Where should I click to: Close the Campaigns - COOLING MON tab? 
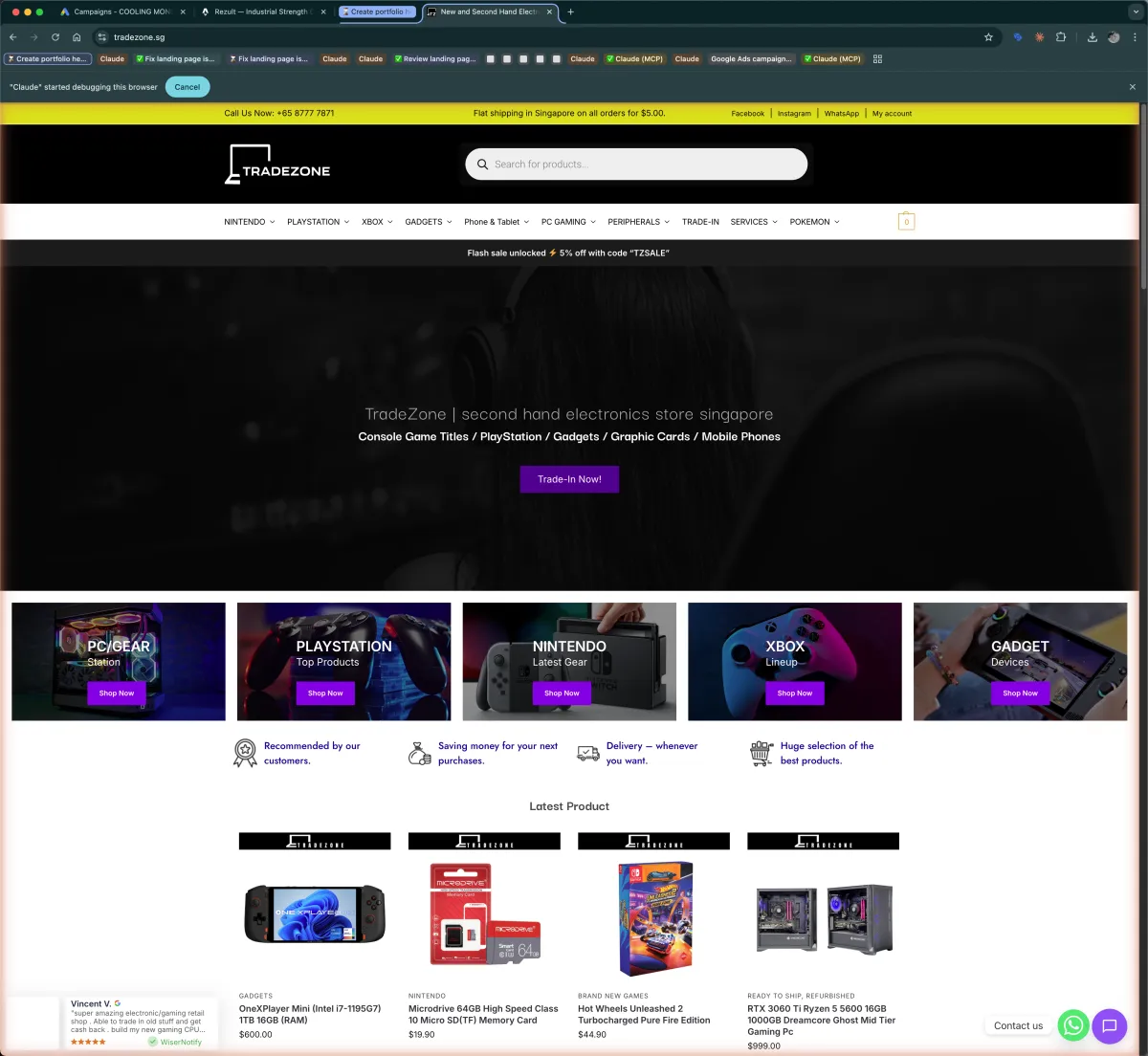pyautogui.click(x=182, y=11)
